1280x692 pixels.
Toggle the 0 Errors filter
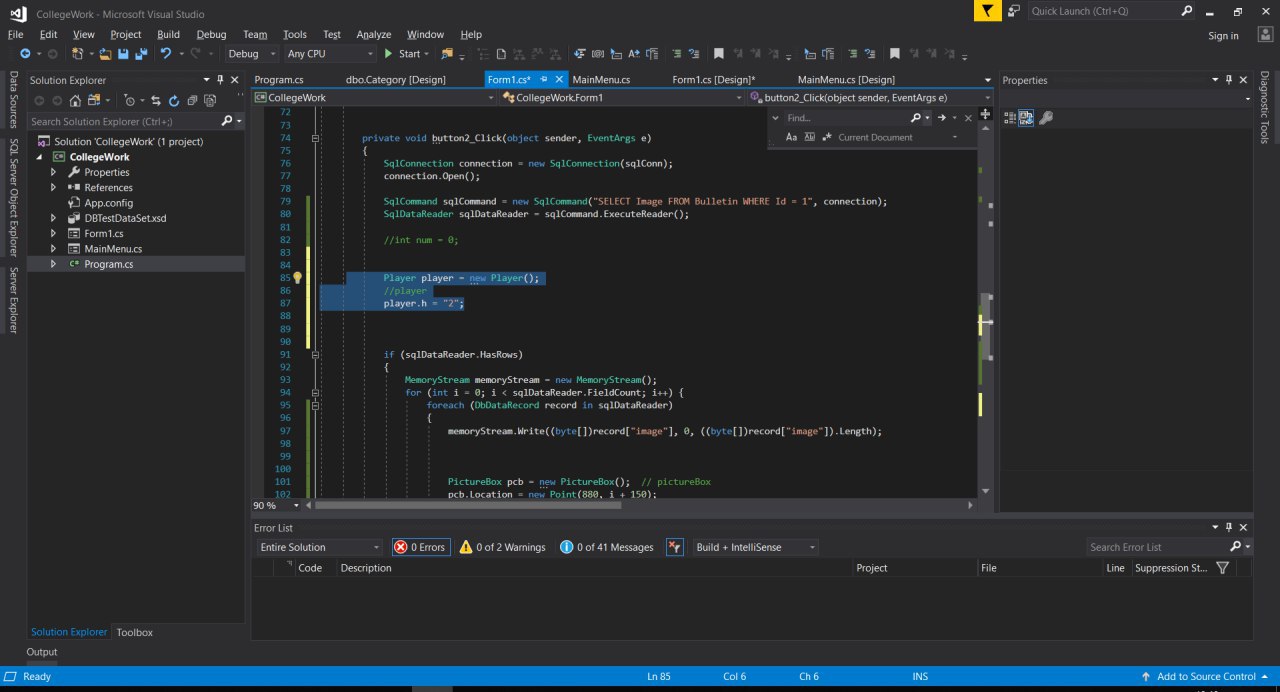[420, 547]
